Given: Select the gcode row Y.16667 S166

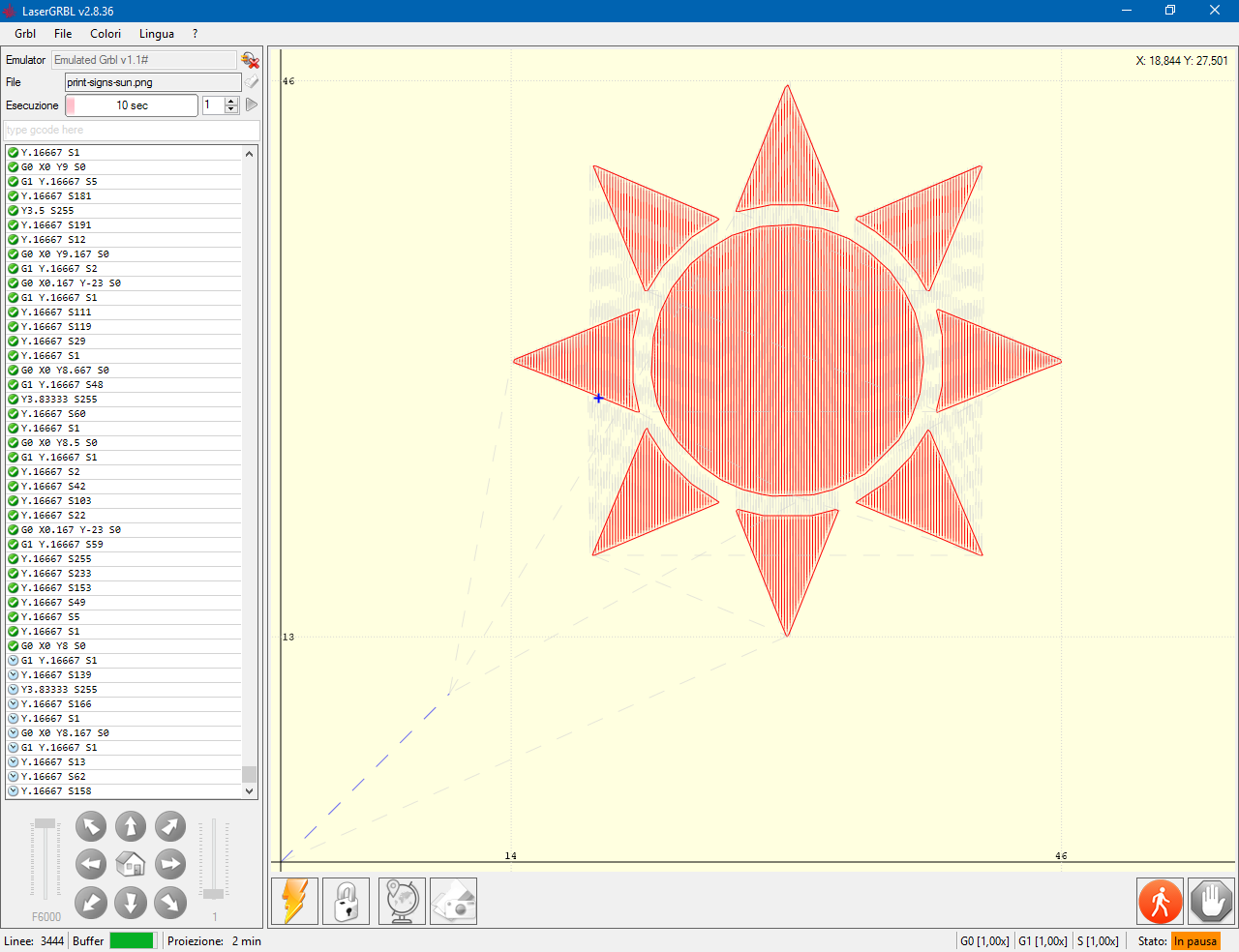Looking at the screenshot, I should [x=124, y=703].
